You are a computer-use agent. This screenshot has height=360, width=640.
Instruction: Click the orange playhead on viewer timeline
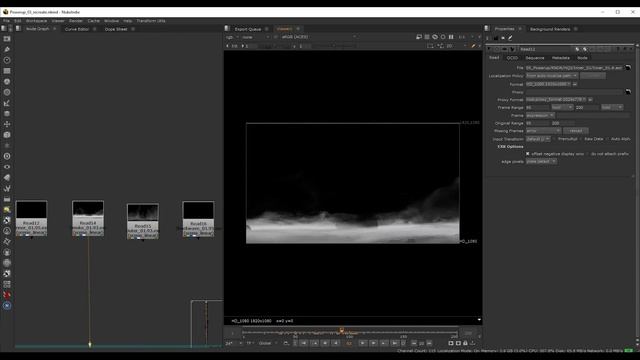(x=341, y=330)
